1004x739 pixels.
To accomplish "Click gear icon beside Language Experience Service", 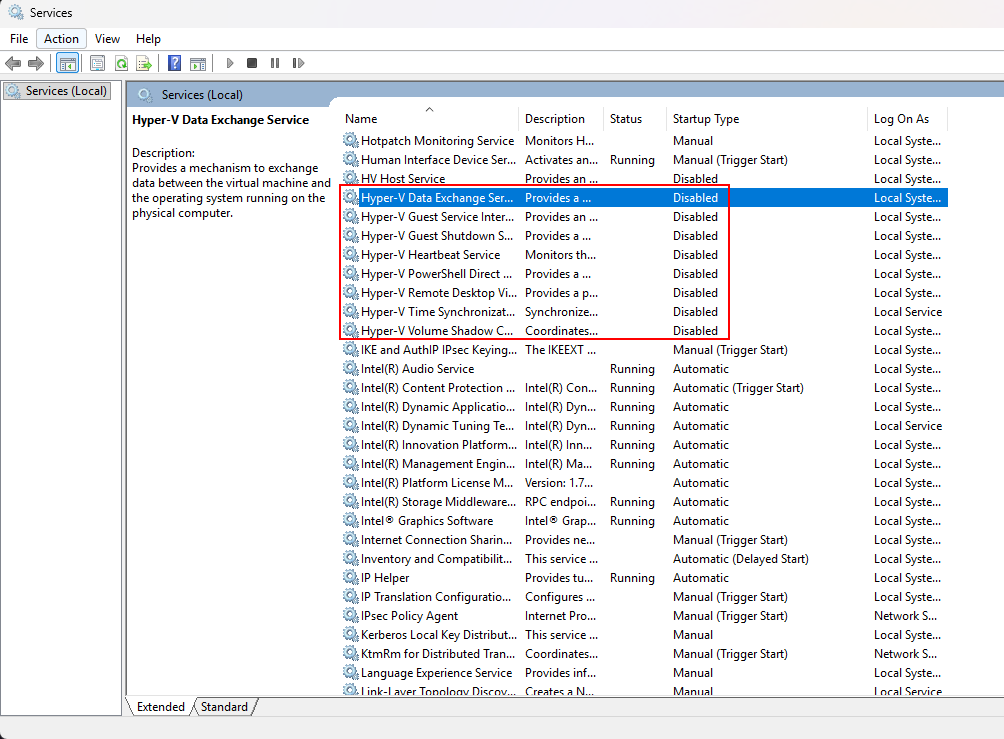I will pyautogui.click(x=350, y=672).
